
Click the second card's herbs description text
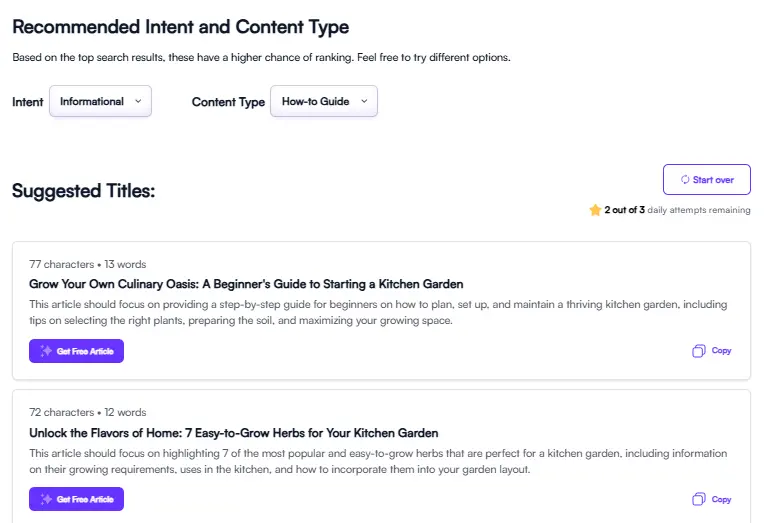point(378,461)
